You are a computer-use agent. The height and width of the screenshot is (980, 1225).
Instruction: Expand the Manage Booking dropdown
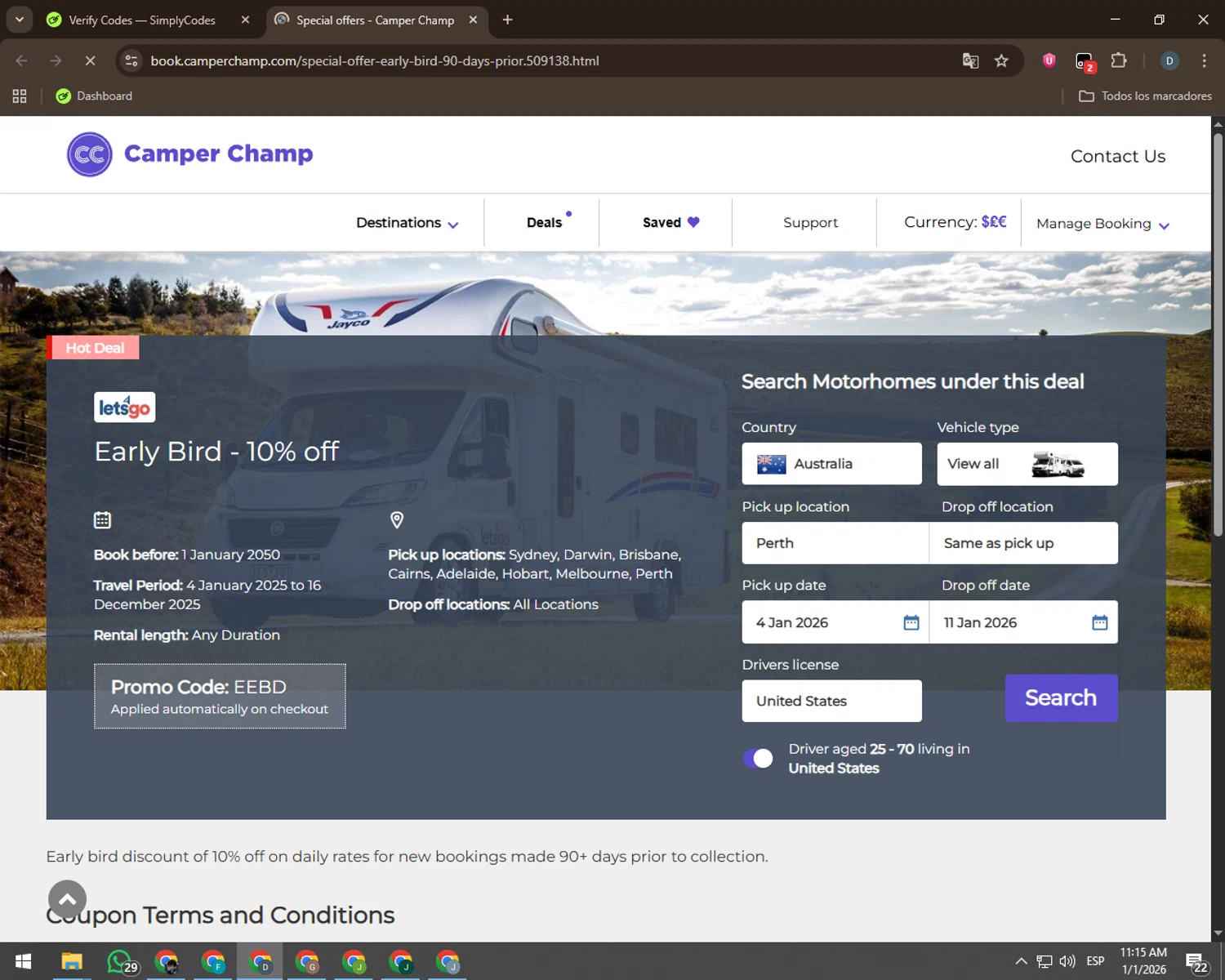pos(1102,224)
